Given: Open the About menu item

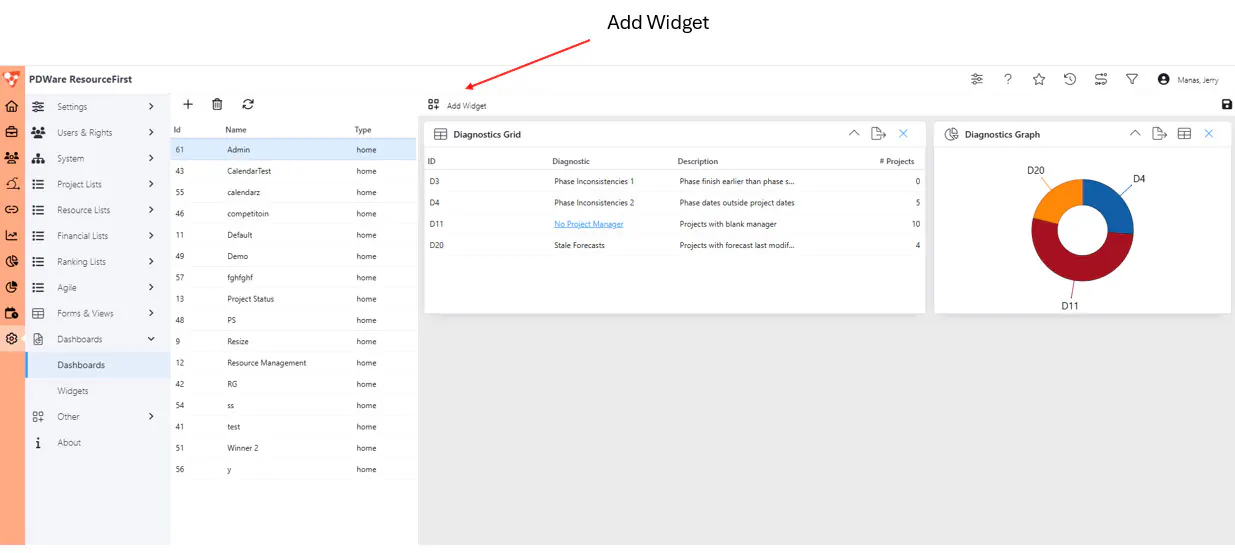Looking at the screenshot, I should pos(97,443).
